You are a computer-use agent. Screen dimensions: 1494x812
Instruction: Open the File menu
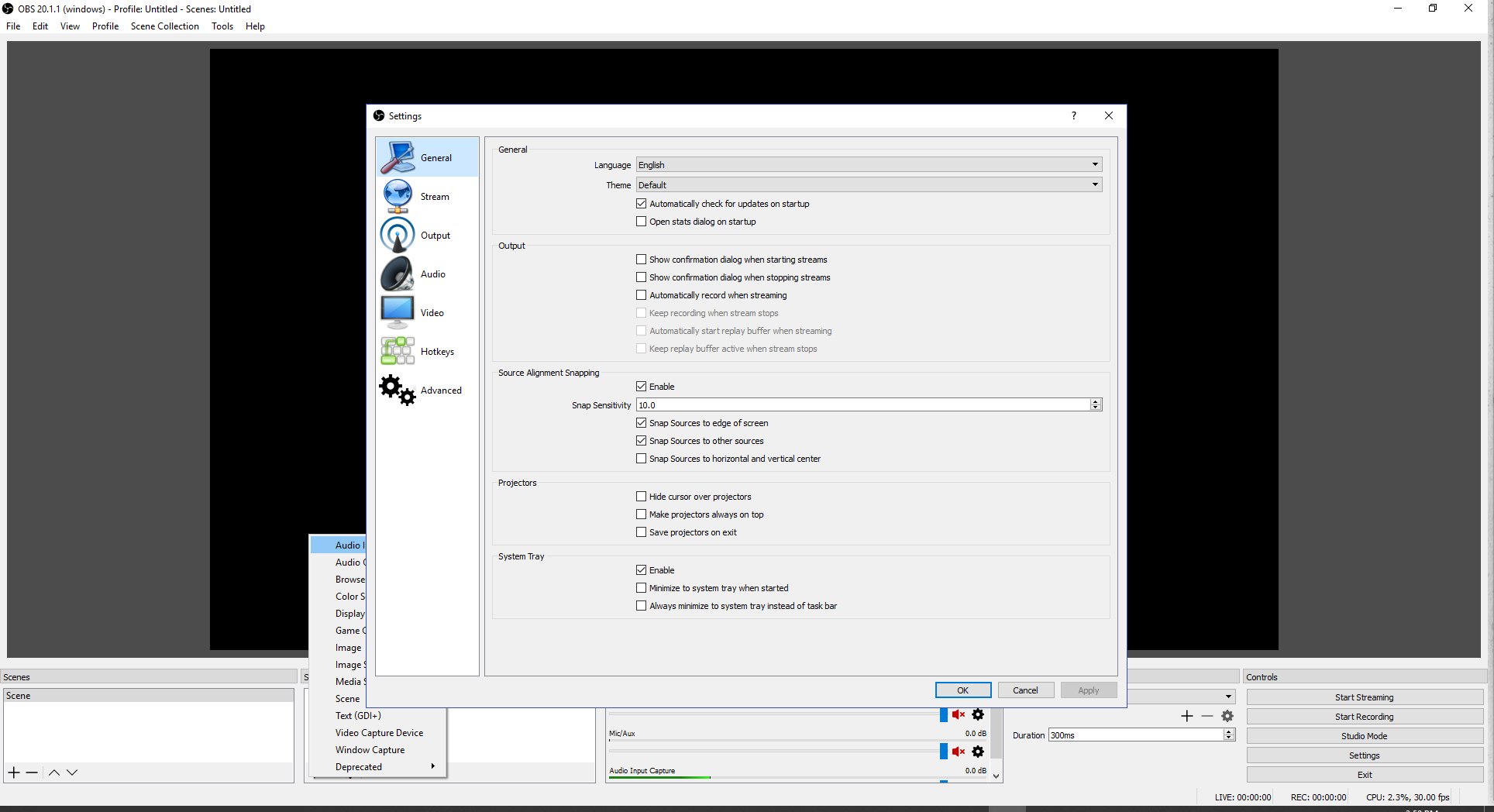13,26
